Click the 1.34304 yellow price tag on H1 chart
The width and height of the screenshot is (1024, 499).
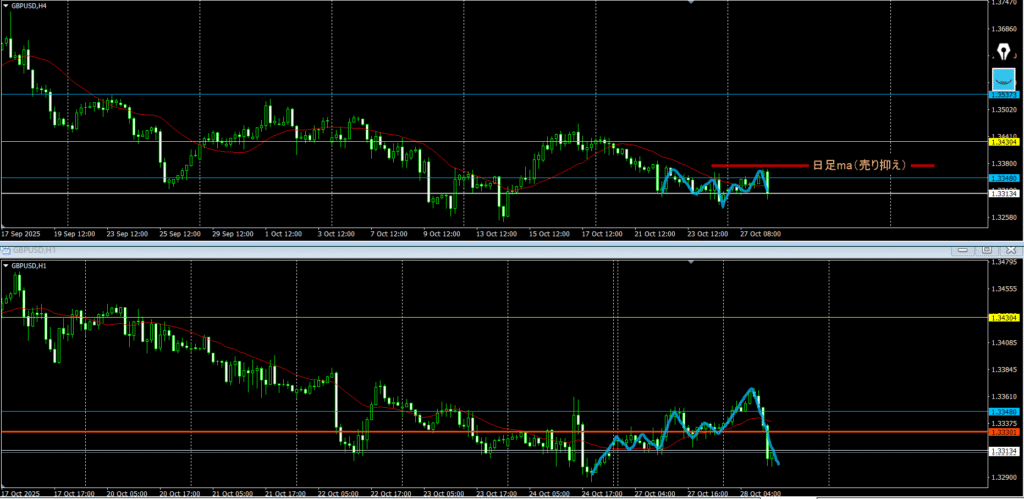[x=1003, y=318]
